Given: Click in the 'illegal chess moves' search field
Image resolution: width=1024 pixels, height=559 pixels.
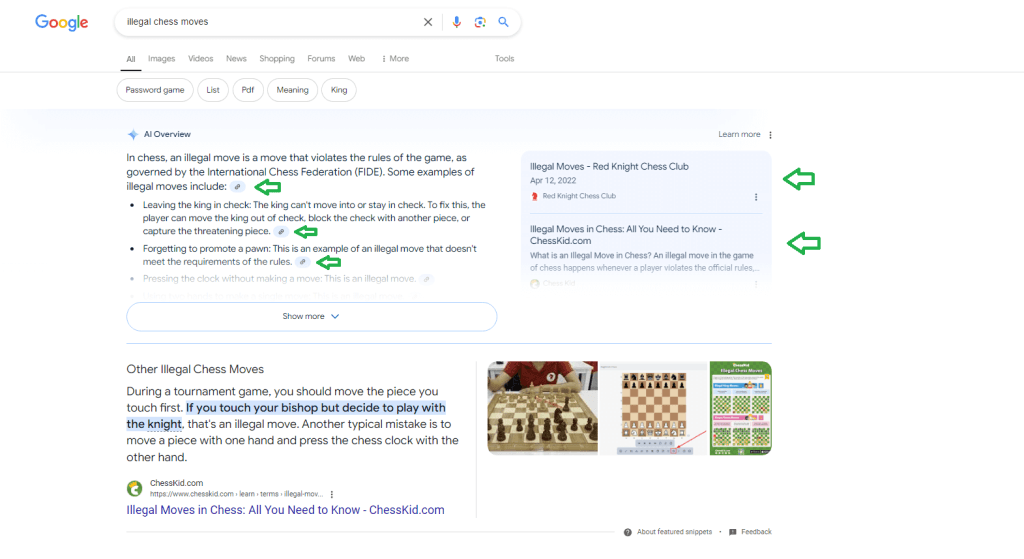Looking at the screenshot, I should coord(271,22).
